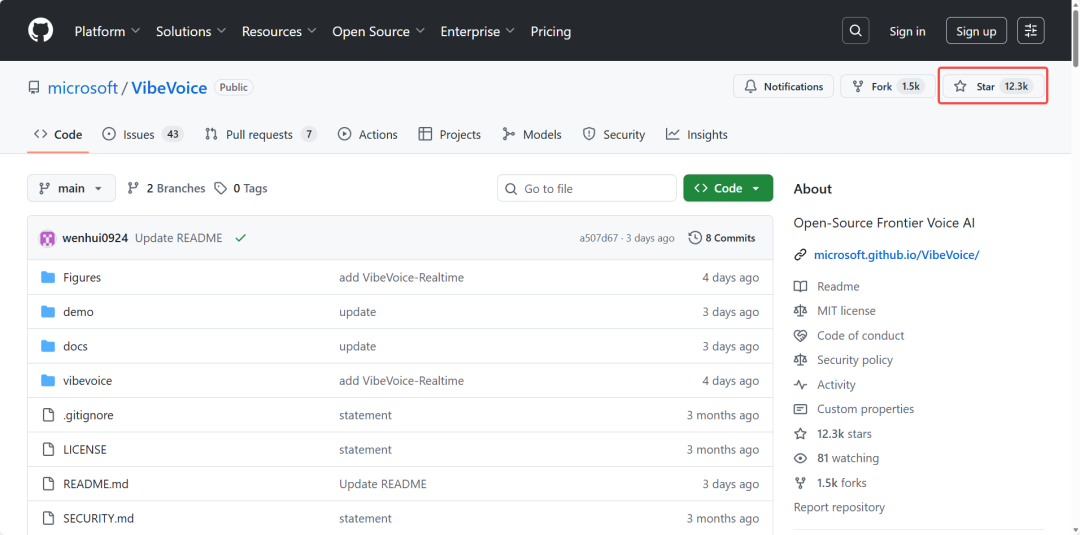The image size is (1080, 535).
Task: Switch to the Insights tab
Action: [x=696, y=135]
